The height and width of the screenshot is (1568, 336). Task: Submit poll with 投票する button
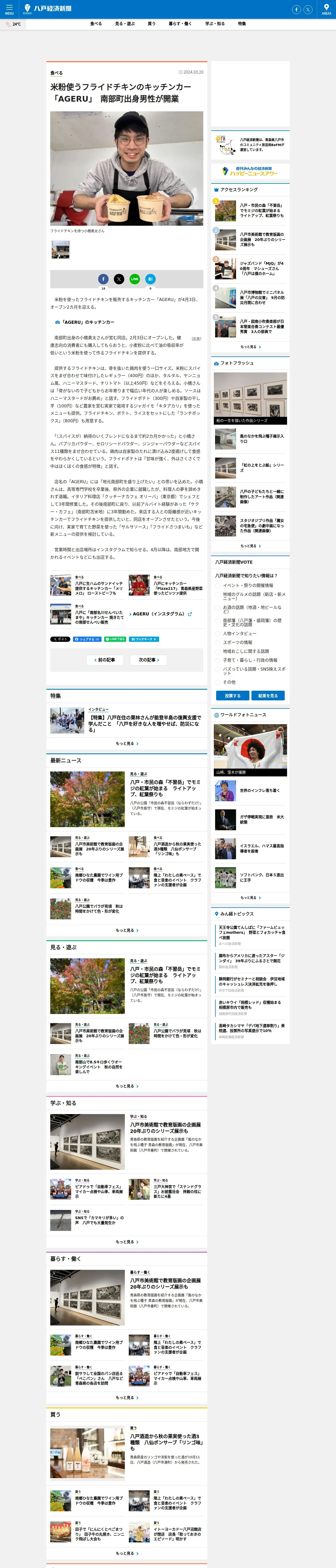tap(232, 696)
